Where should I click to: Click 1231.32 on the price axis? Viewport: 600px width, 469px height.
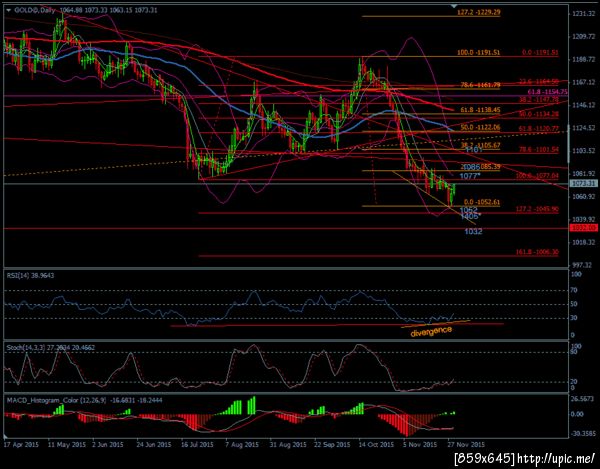coord(584,14)
